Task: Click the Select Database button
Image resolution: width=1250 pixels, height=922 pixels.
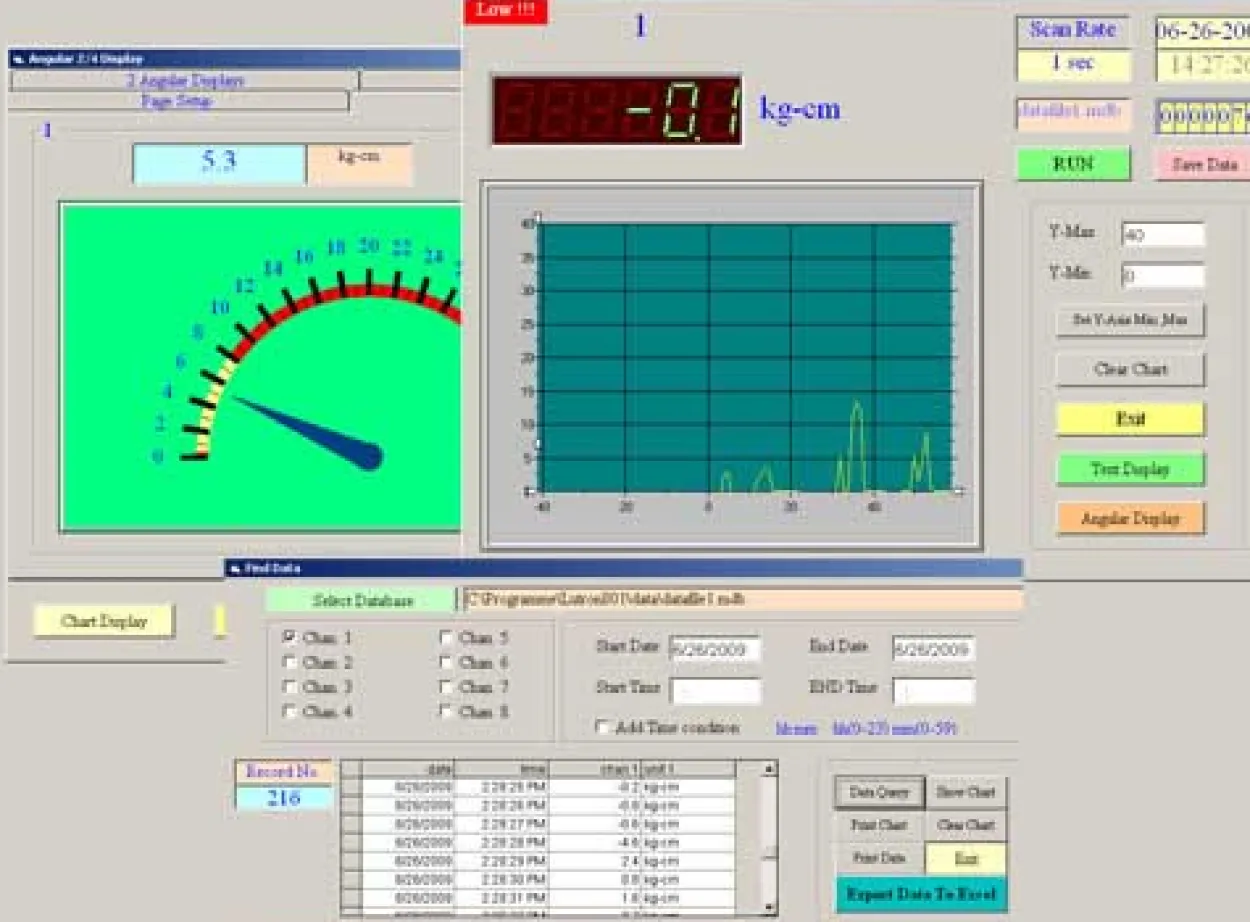Action: click(362, 600)
